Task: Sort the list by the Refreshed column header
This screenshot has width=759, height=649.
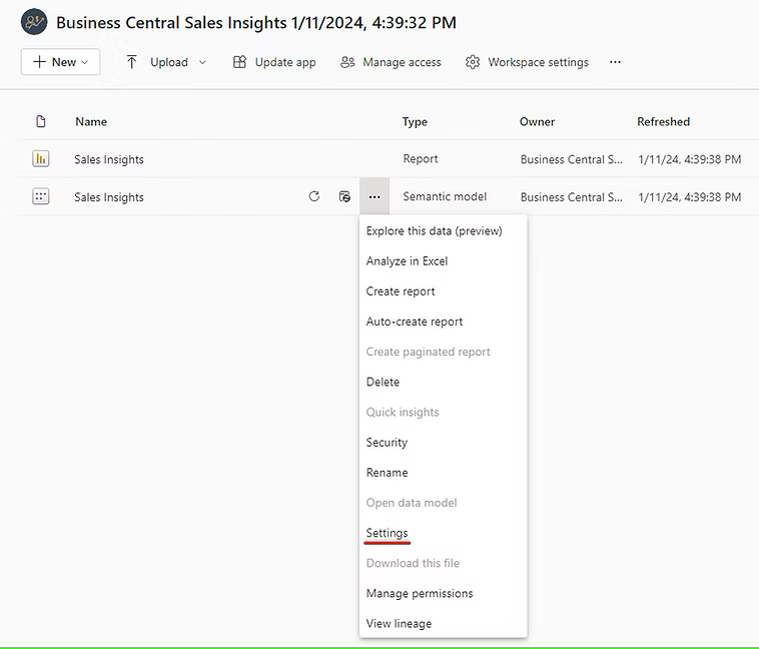Action: tap(663, 122)
